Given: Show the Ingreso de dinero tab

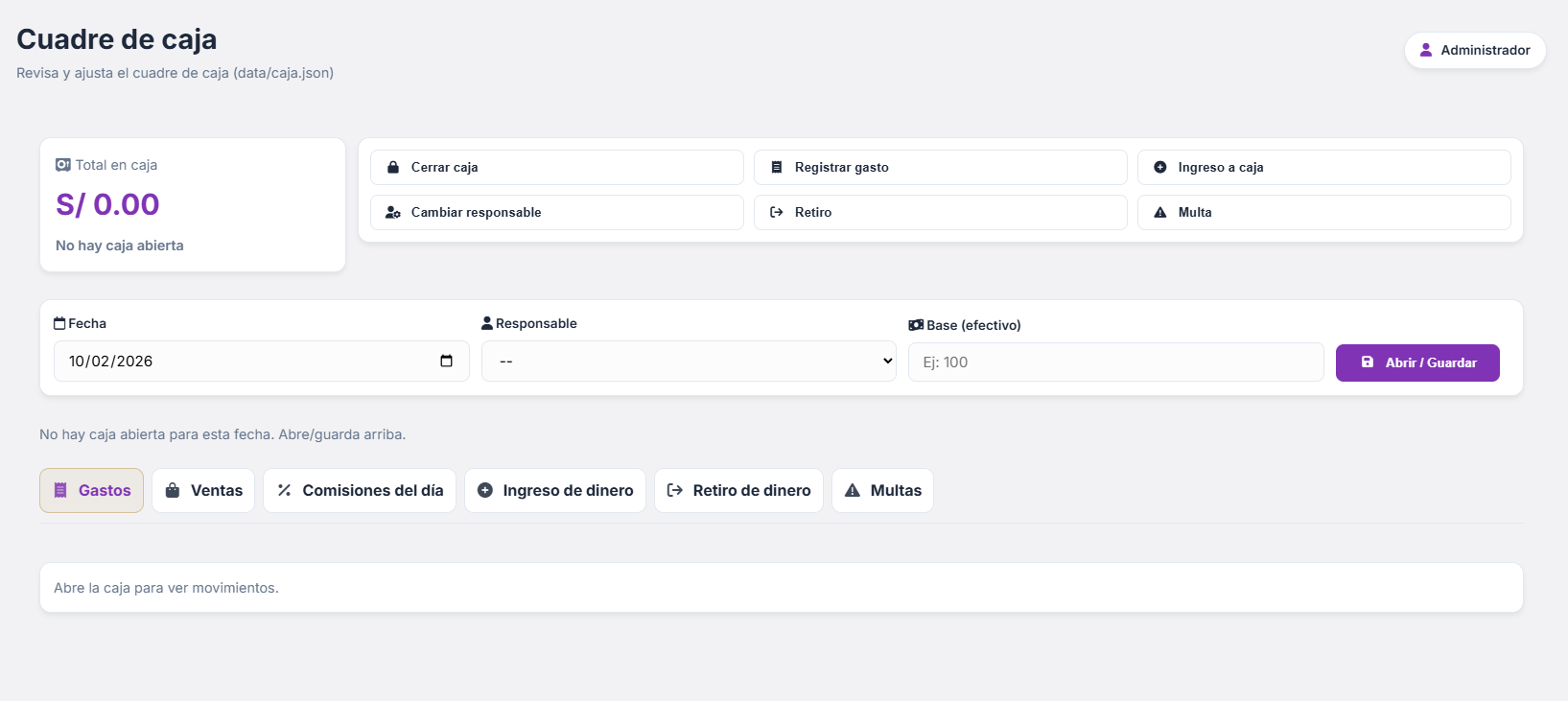Looking at the screenshot, I should 555,490.
